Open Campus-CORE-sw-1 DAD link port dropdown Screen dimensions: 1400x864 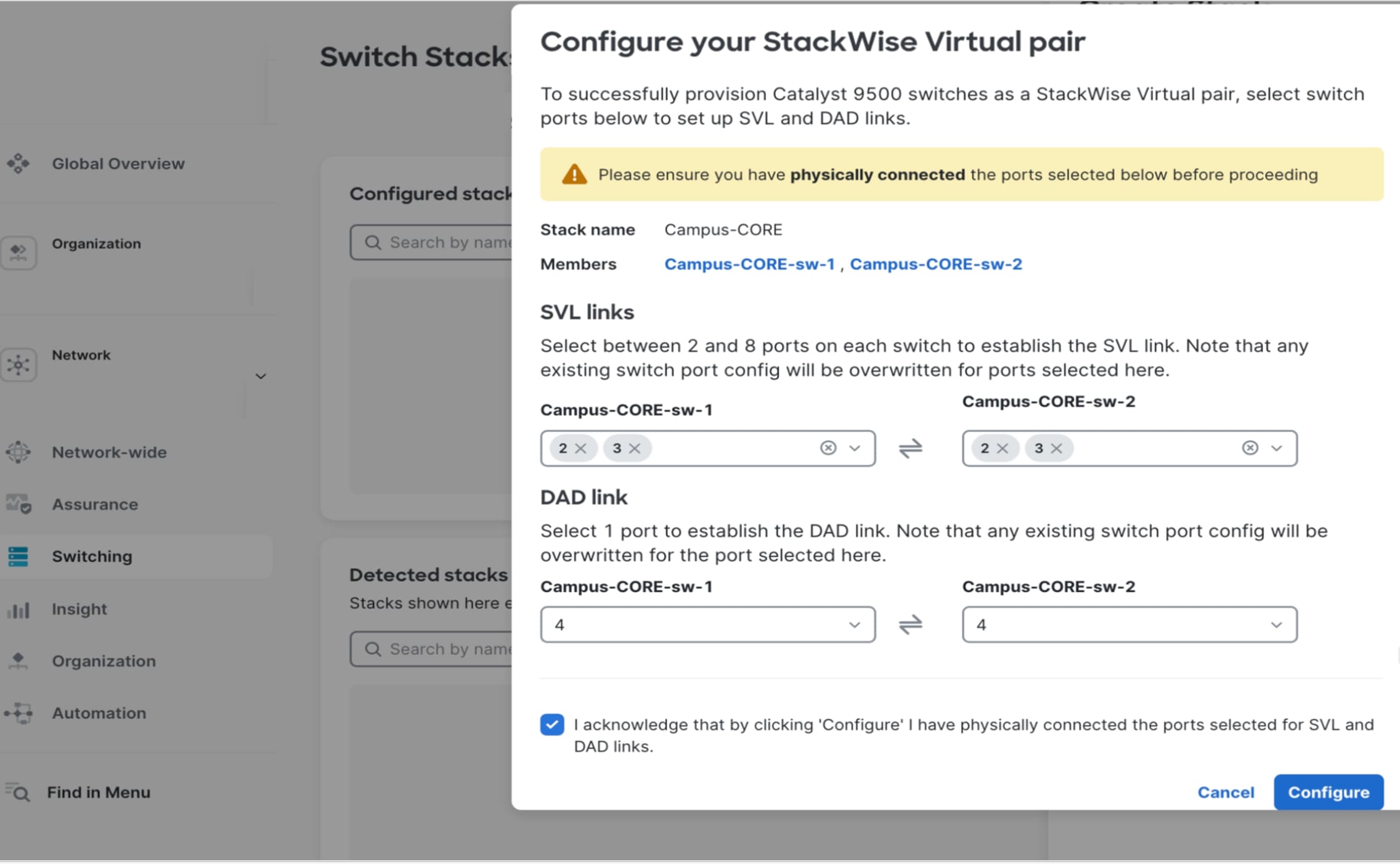[707, 625]
